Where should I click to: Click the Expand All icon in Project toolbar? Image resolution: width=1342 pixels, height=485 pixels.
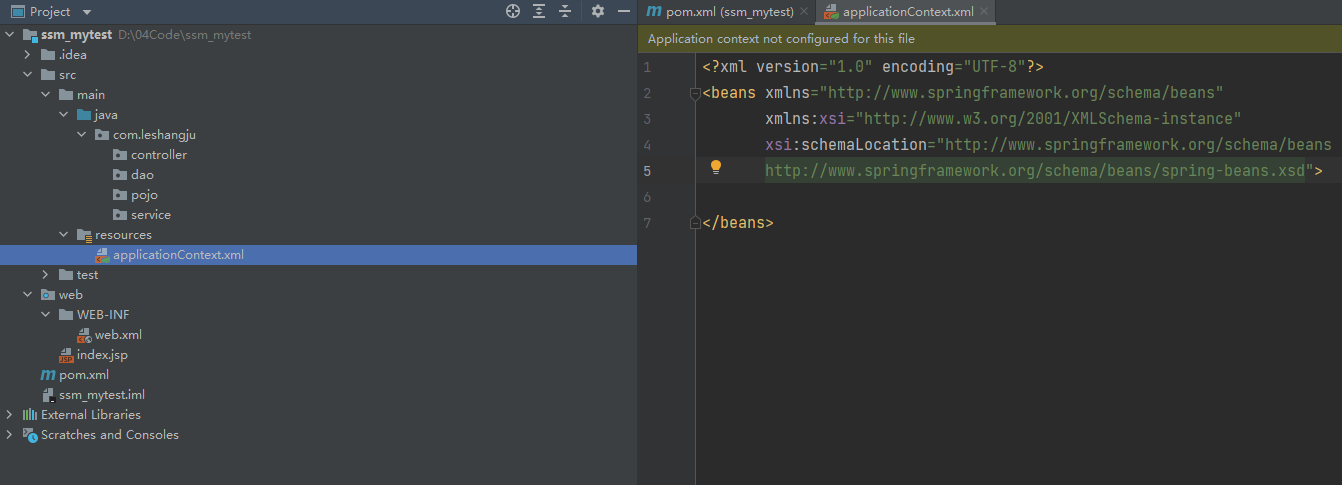pyautogui.click(x=539, y=11)
